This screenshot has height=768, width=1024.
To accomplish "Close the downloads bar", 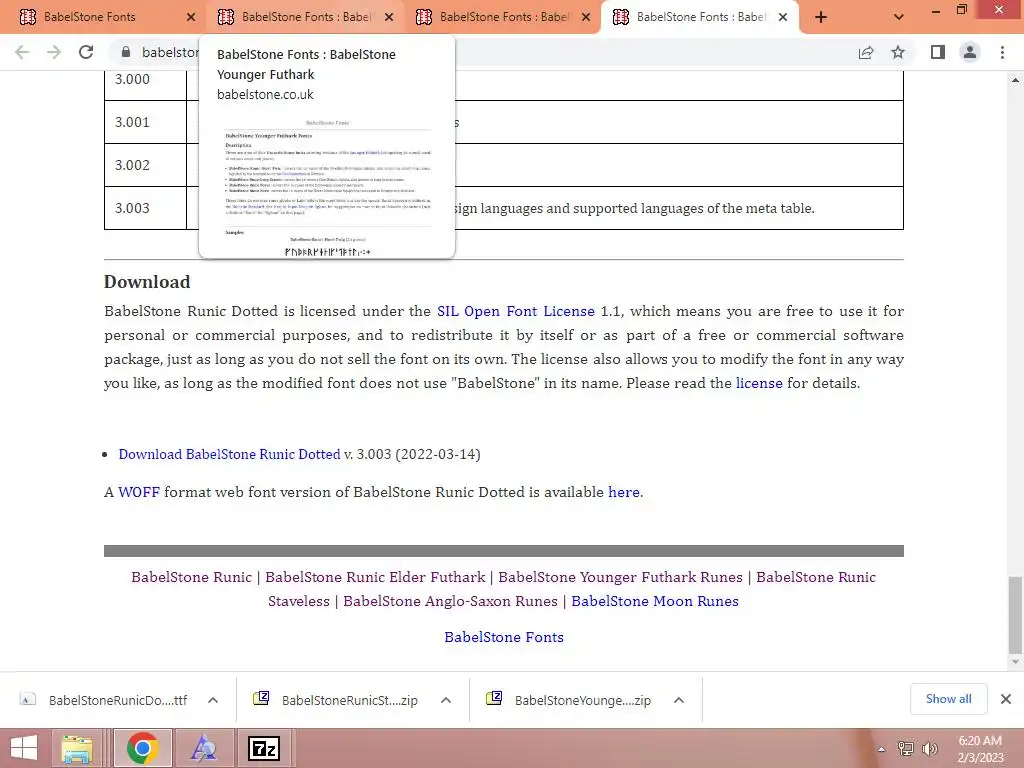I will pyautogui.click(x=1006, y=699).
